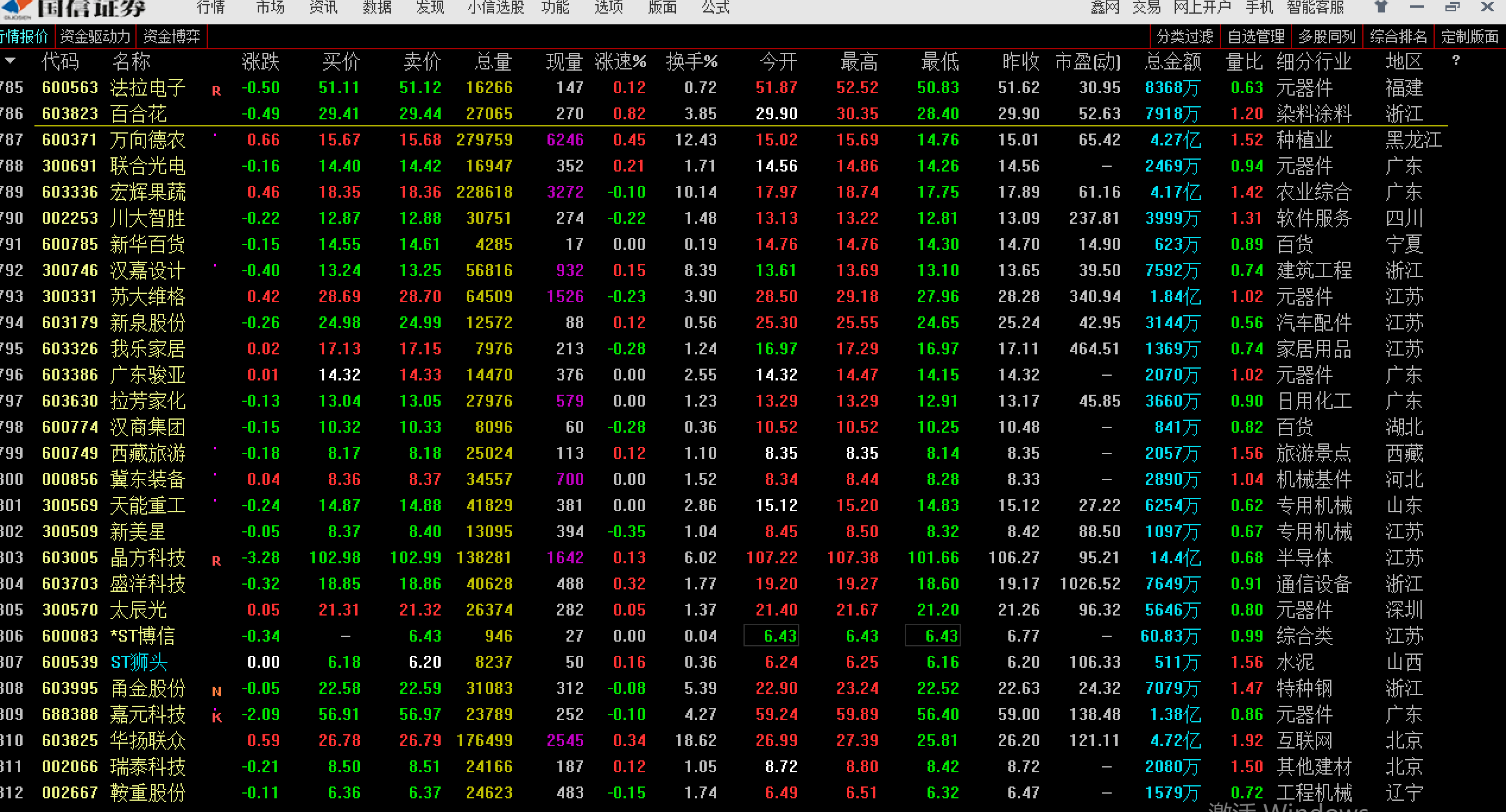The width and height of the screenshot is (1506, 812).
Task: Click the 自选管理 button
Action: tap(1256, 37)
